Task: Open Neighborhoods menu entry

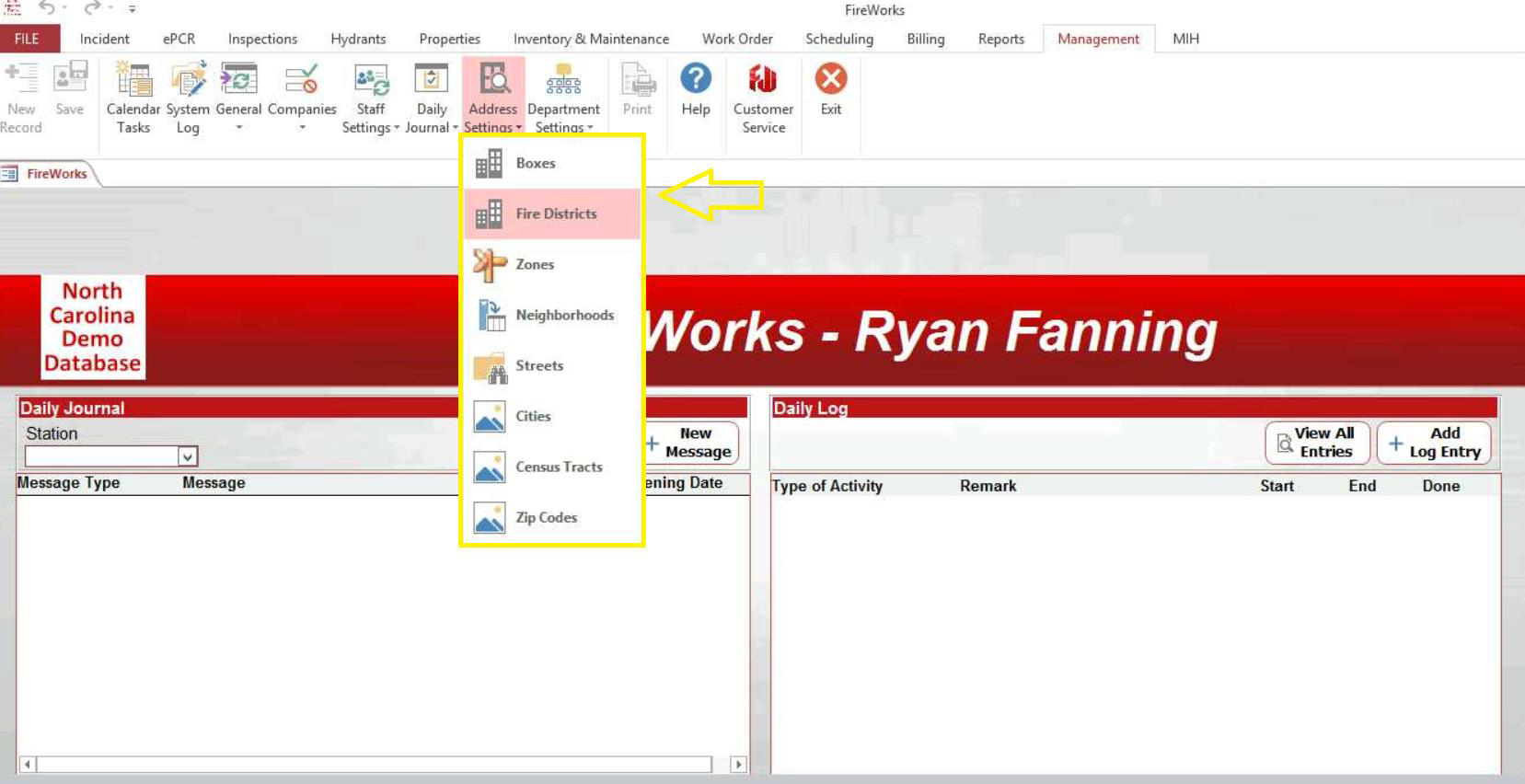Action: [x=552, y=316]
